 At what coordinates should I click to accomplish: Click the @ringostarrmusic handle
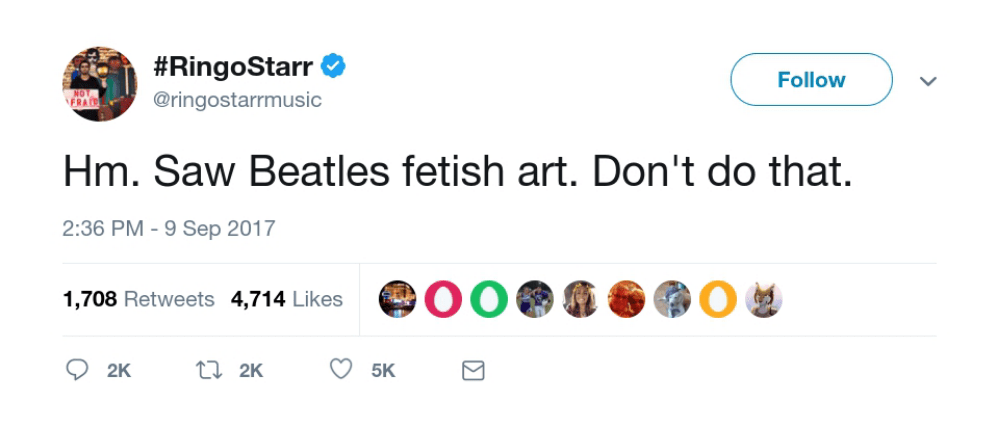(238, 100)
